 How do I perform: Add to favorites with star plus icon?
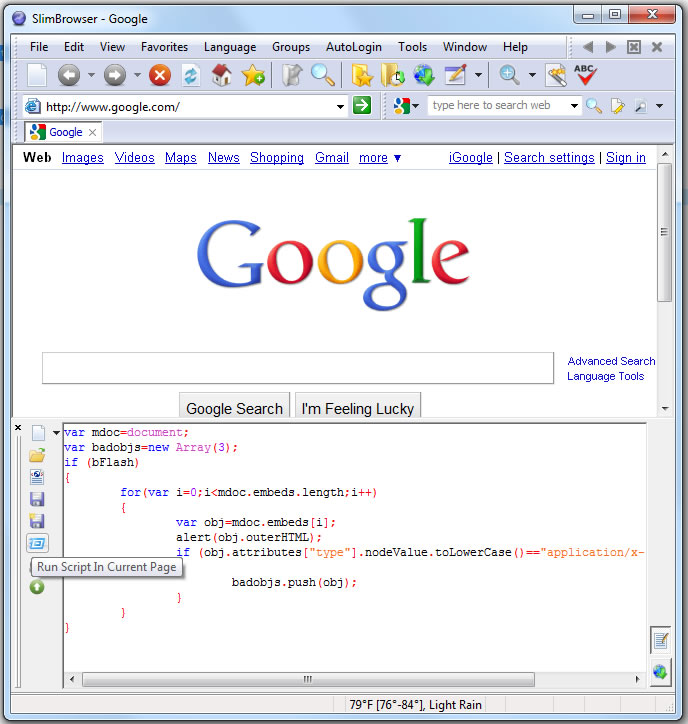pyautogui.click(x=253, y=75)
